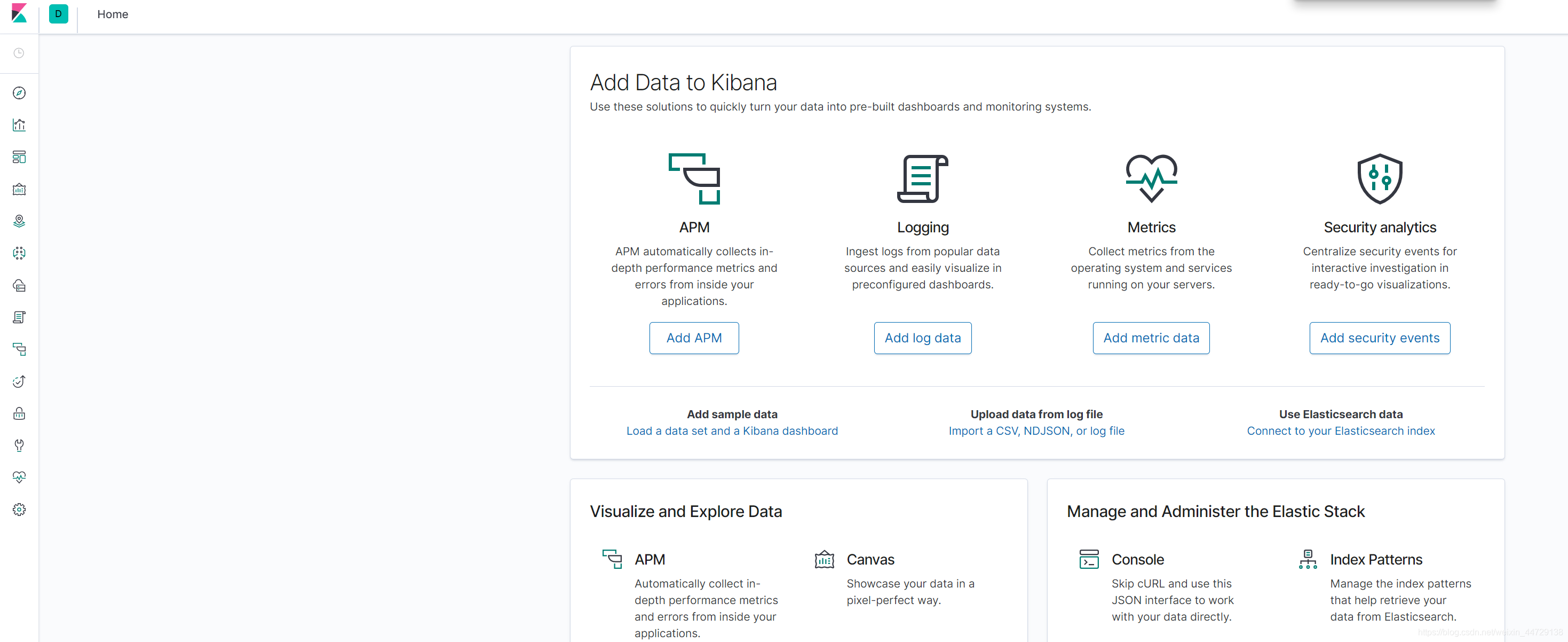The image size is (1568, 642).
Task: Open Management gear icon in sidebar
Action: pyautogui.click(x=19, y=510)
